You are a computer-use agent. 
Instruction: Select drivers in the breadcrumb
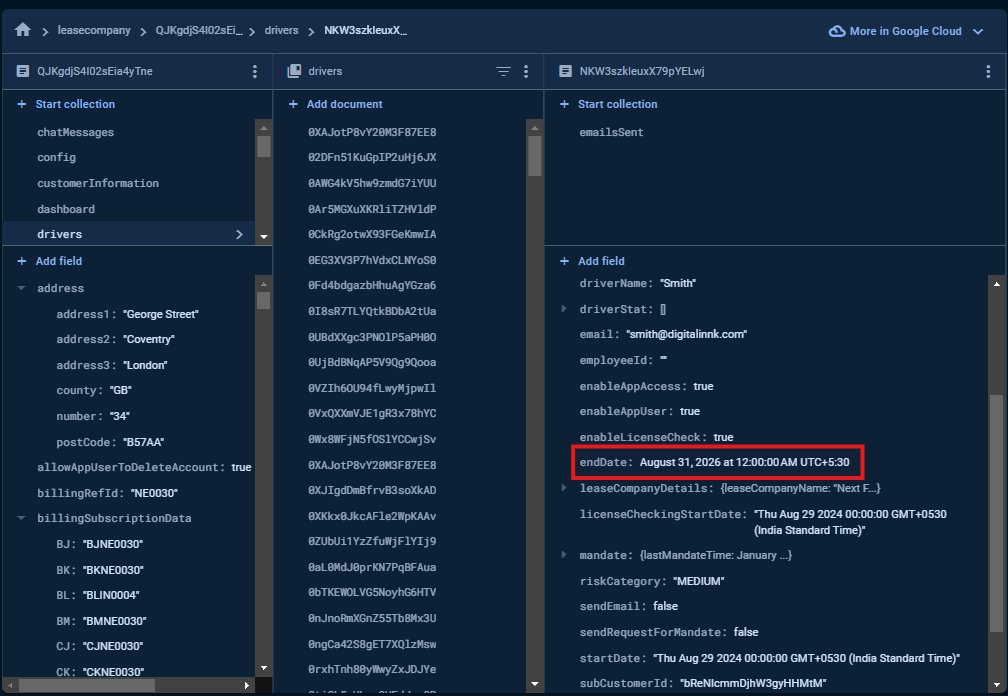[x=282, y=30]
